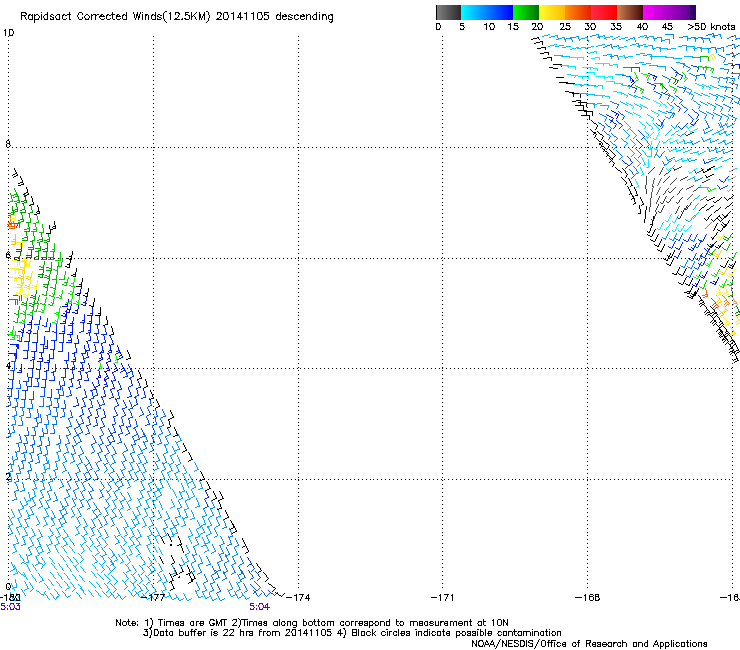Click the 'Times are GMT' note line

pos(312,623)
